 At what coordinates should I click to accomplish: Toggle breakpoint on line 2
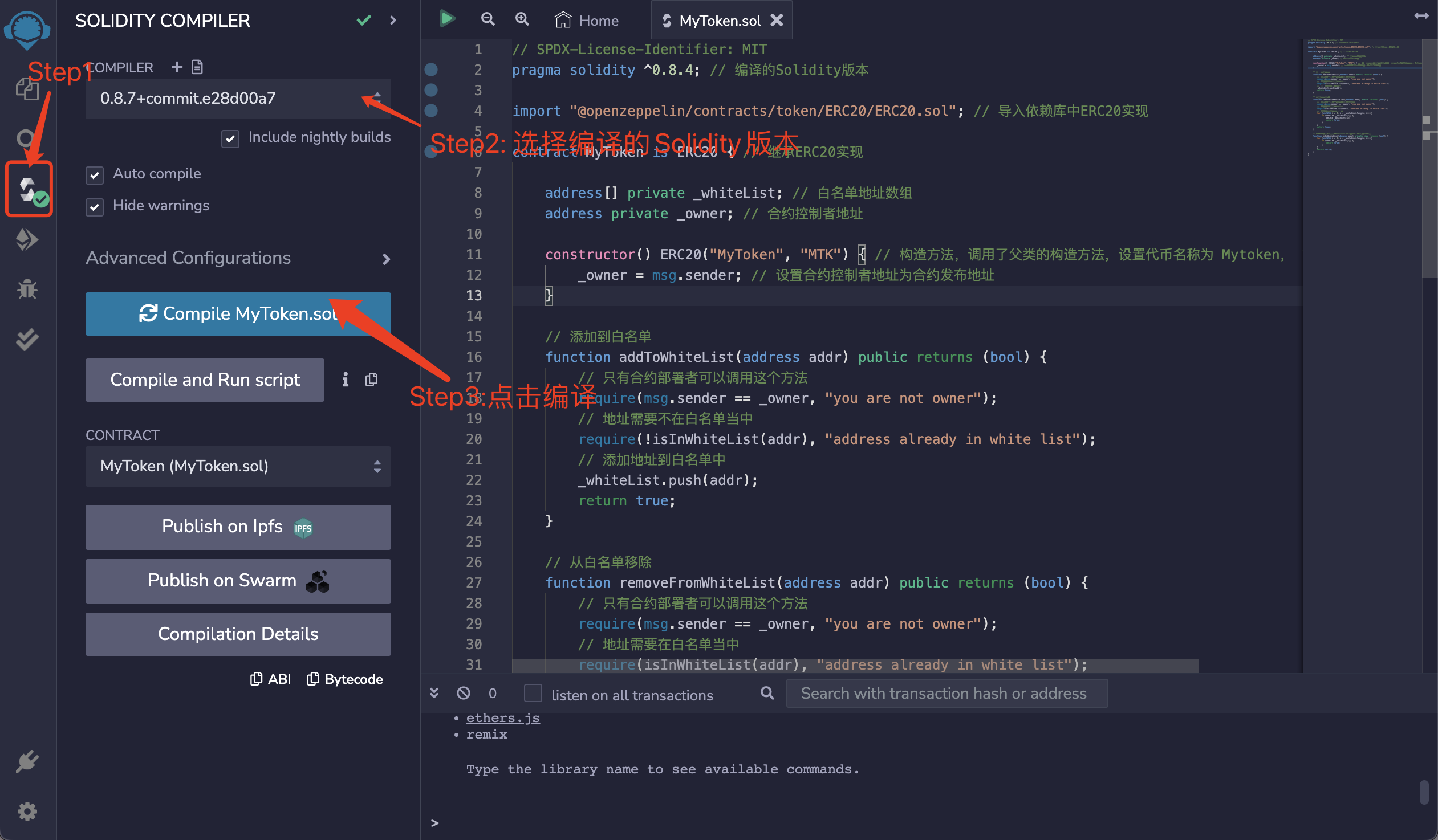pos(432,70)
